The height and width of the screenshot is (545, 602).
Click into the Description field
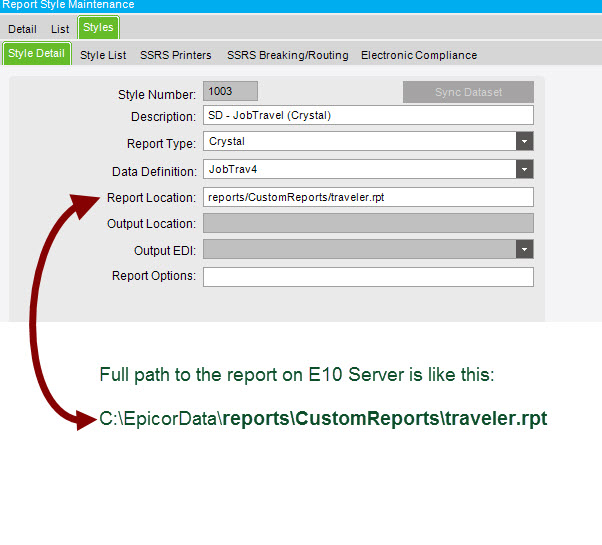tap(368, 115)
